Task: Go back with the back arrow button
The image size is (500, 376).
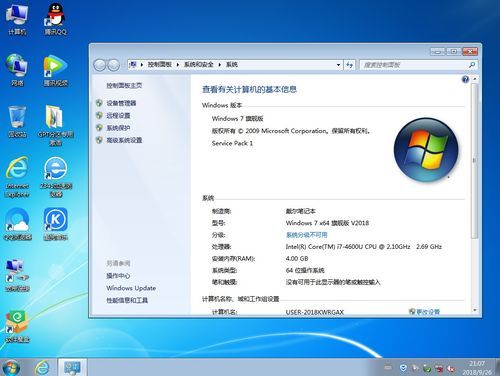Action: [x=100, y=65]
